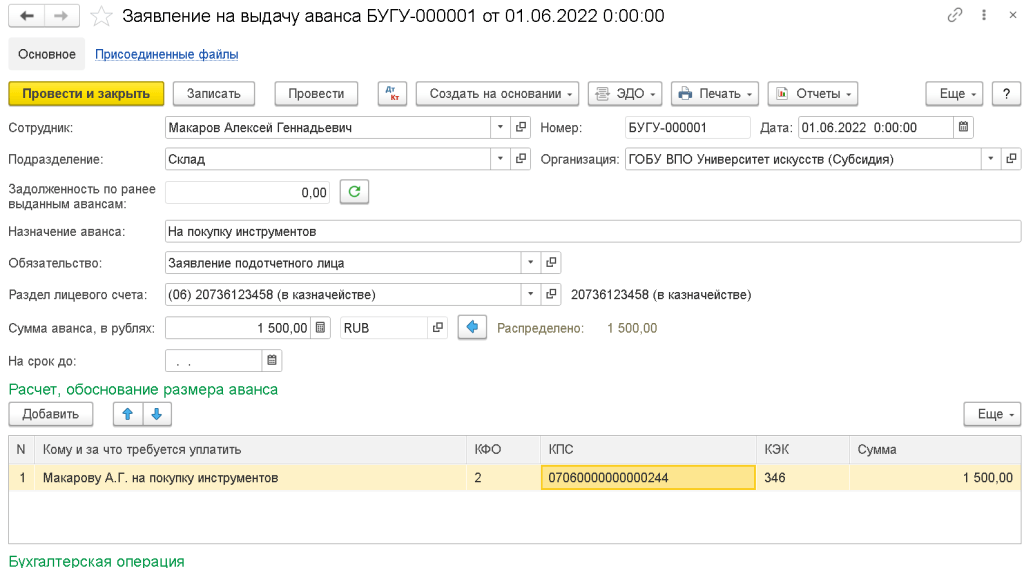
Task: Open calculator for Сумма аванса field
Action: [x=320, y=327]
